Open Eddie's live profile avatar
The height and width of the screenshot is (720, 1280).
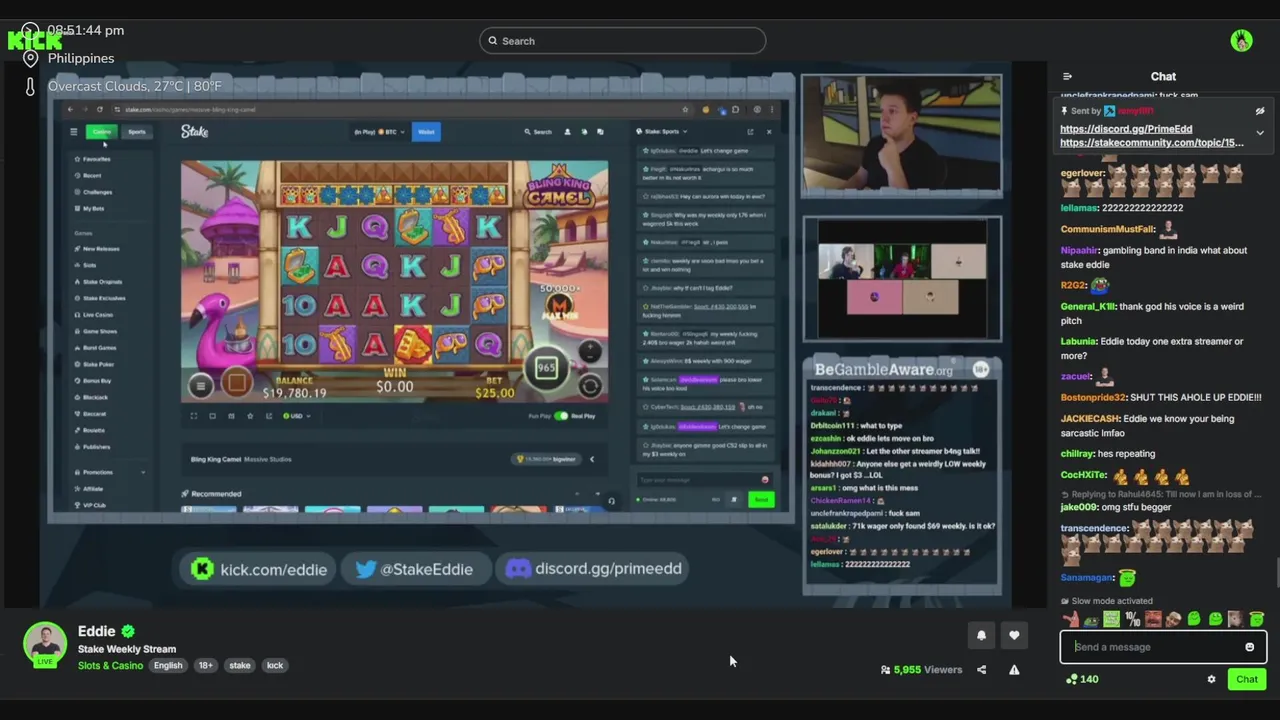click(x=45, y=645)
